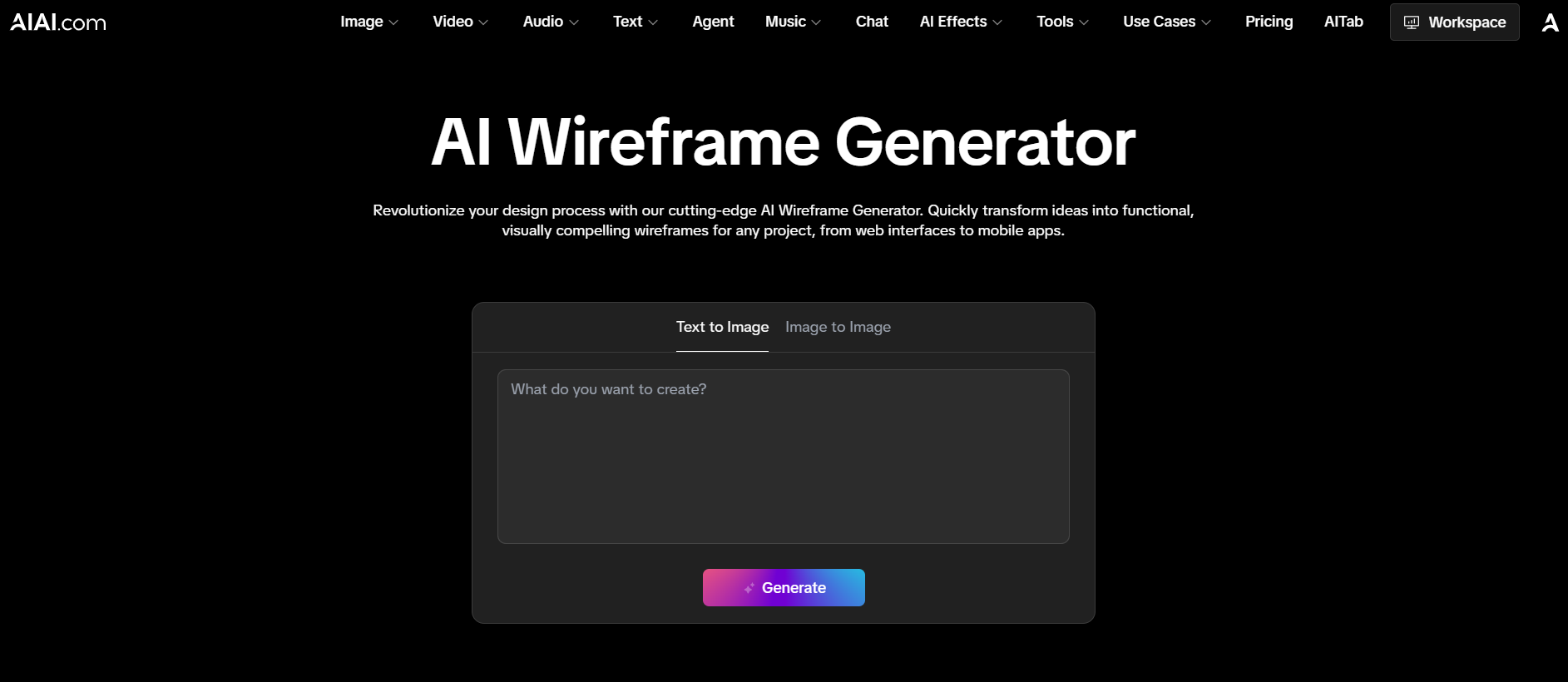Expand the Audio dropdown menu
1568x682 pixels.
pyautogui.click(x=551, y=22)
